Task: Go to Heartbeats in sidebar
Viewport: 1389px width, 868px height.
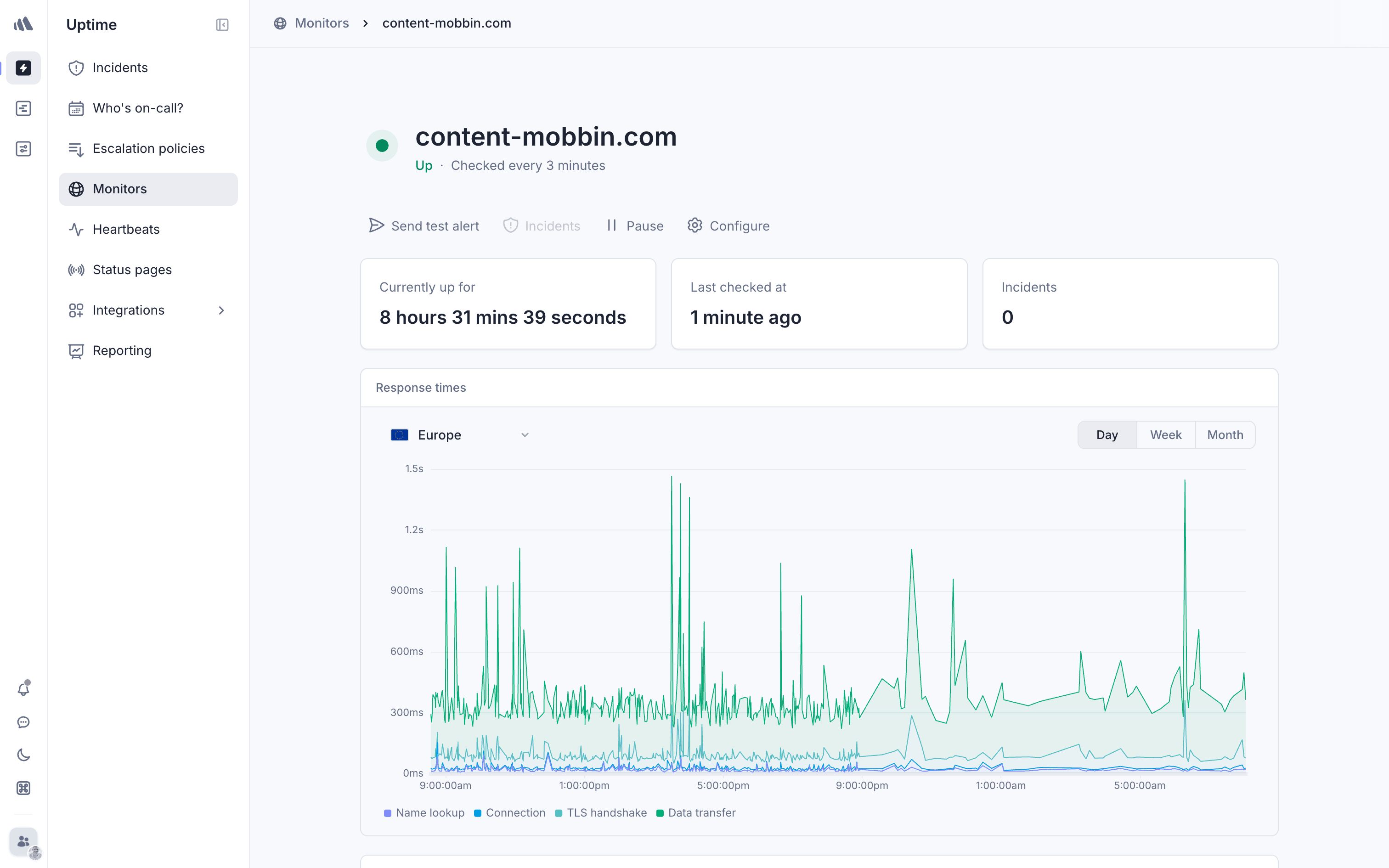Action: click(126, 230)
